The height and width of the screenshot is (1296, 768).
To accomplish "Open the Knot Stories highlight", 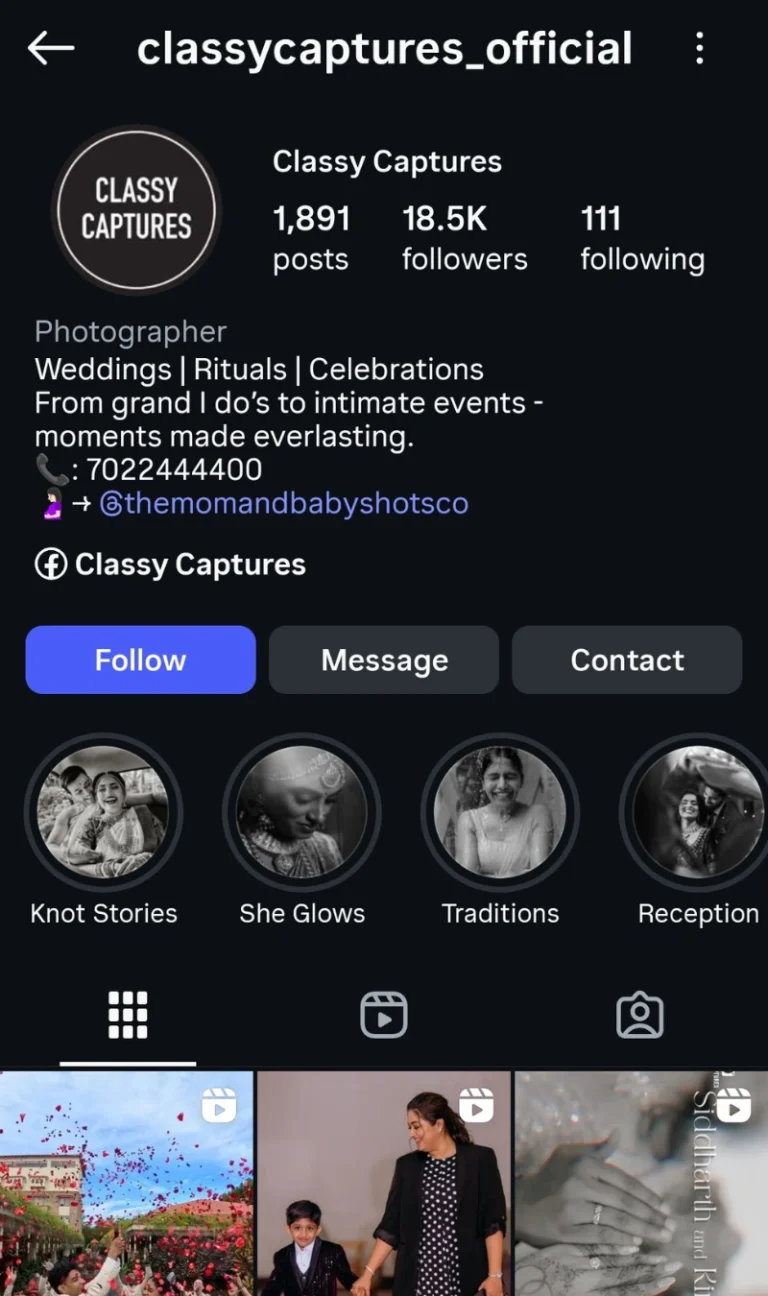I will 103,811.
